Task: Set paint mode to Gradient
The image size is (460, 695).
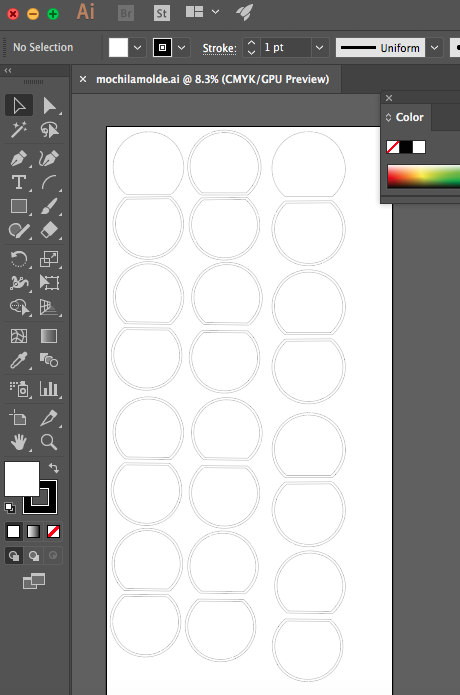Action: tap(34, 531)
